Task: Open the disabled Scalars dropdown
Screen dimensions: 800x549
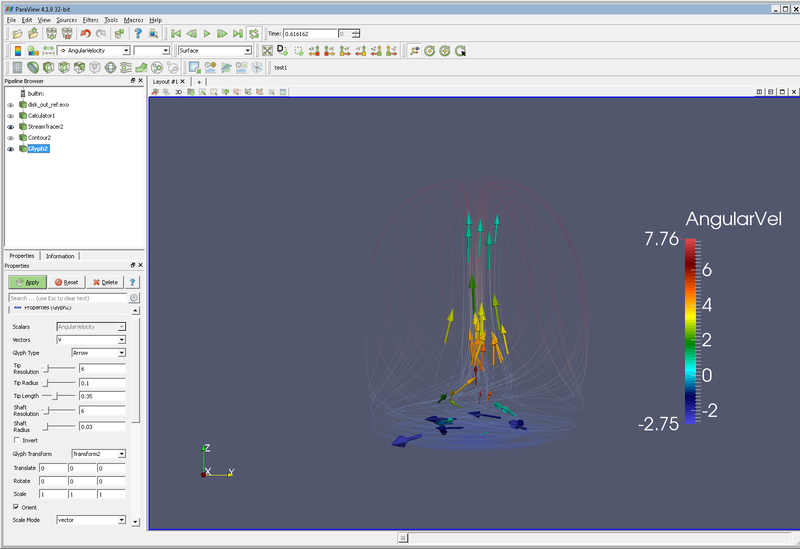Action: [x=91, y=327]
